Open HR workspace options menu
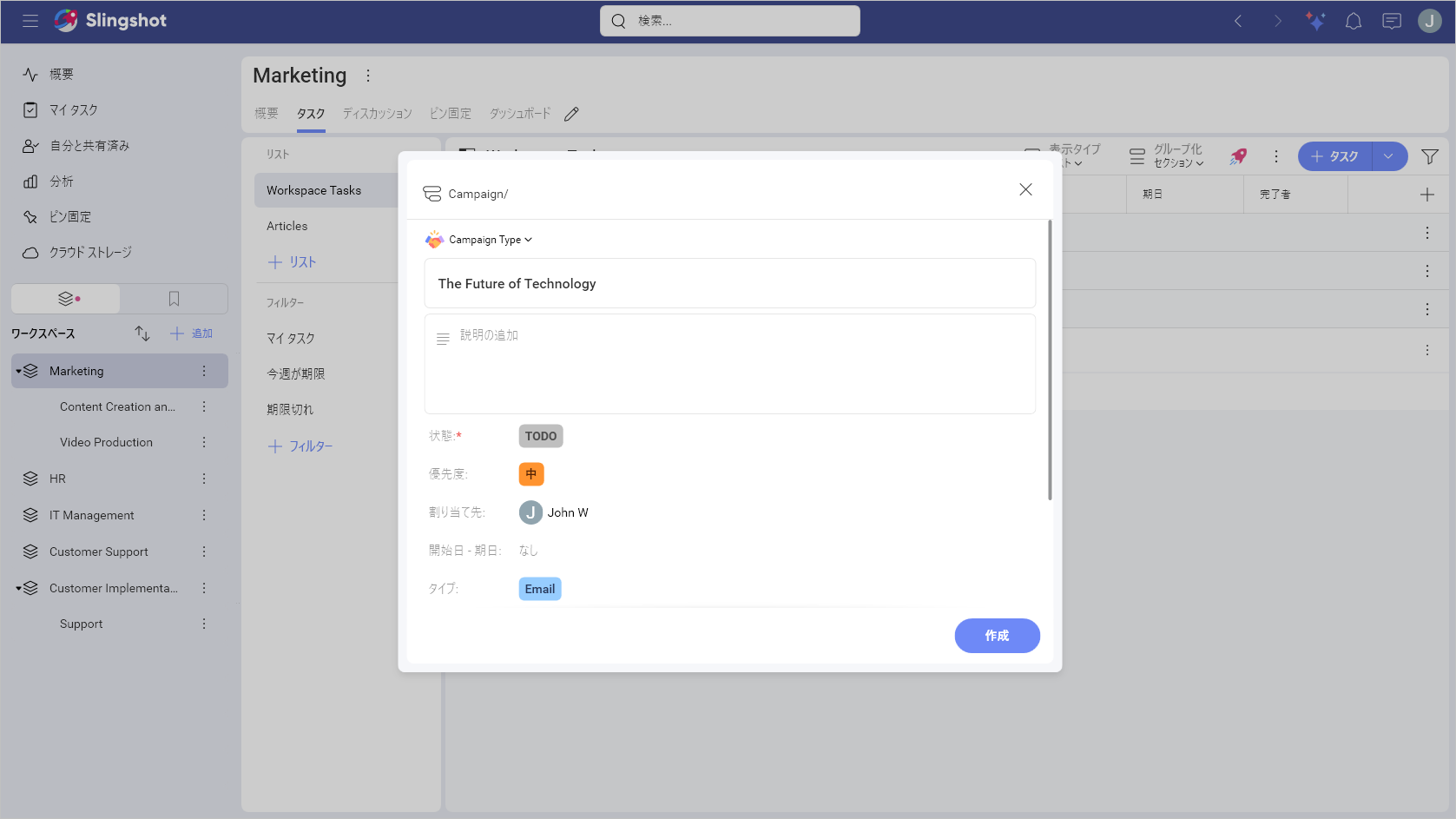 coord(204,479)
